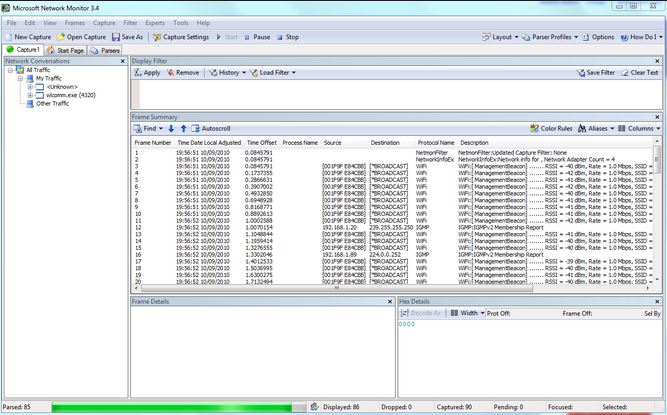The height and width of the screenshot is (415, 667).
Task: Open the Frames menu
Action: coord(74,23)
